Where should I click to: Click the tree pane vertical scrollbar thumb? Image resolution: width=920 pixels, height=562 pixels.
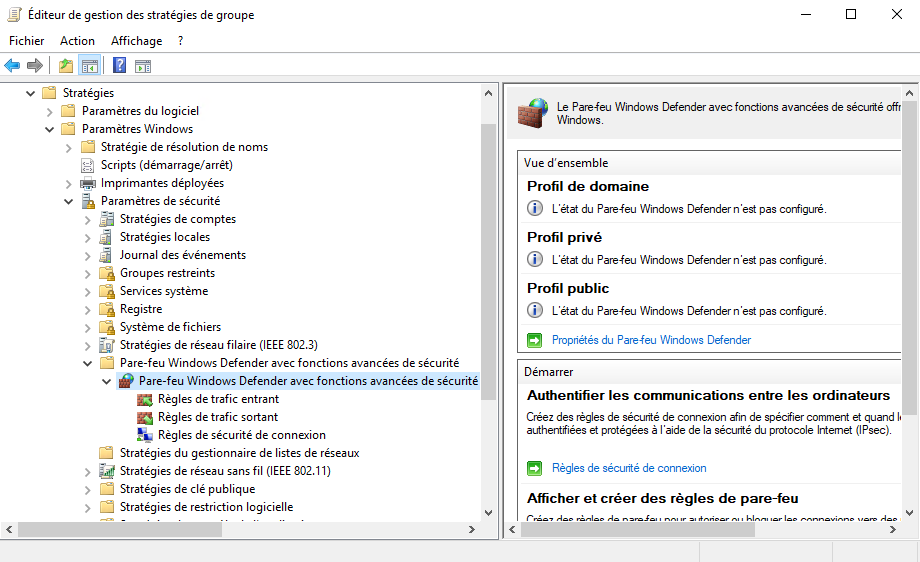pos(488,262)
